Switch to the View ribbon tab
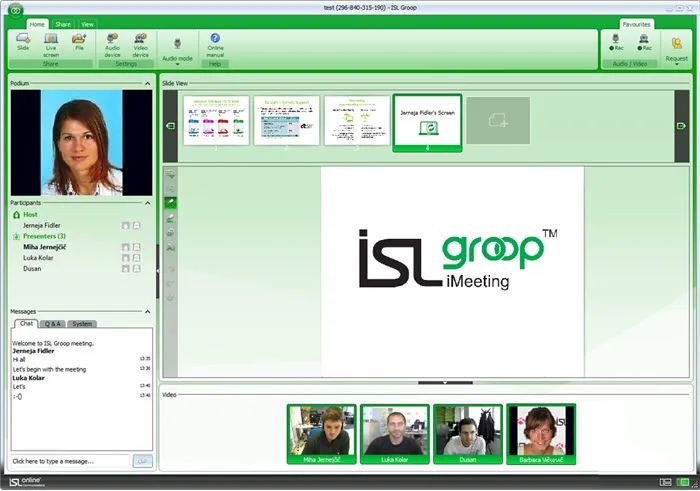 pos(87,24)
